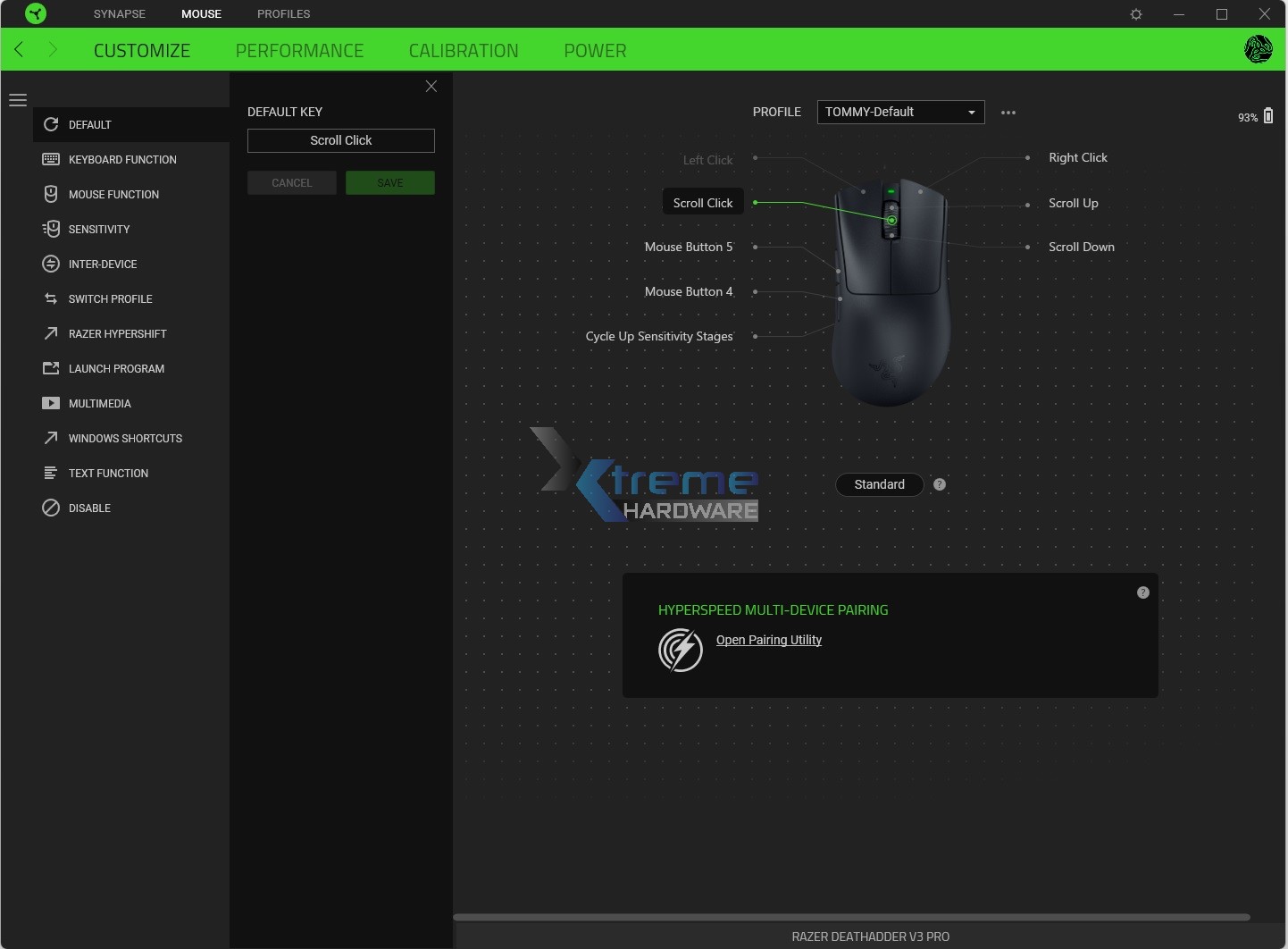Open the TOMMY-Default profile dropdown
This screenshot has width=1288, height=949.
[x=900, y=112]
